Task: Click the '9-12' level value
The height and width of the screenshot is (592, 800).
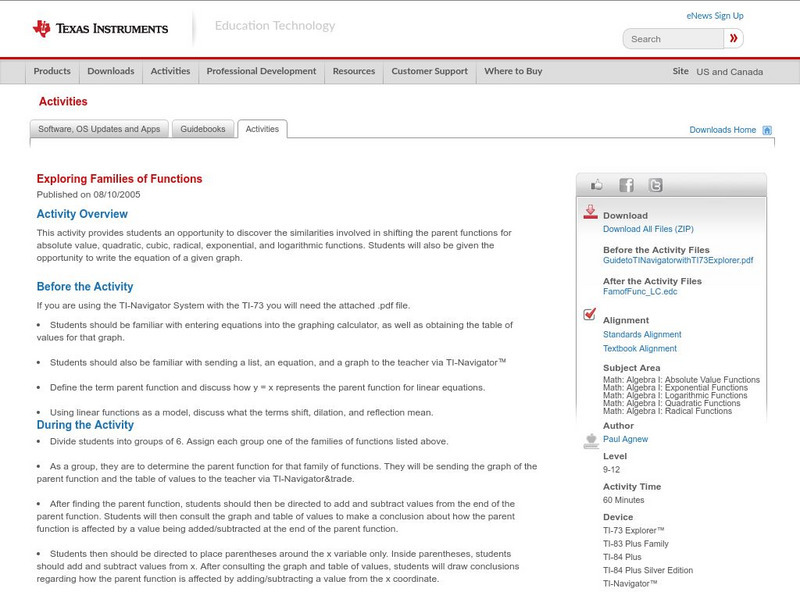Action: point(611,470)
